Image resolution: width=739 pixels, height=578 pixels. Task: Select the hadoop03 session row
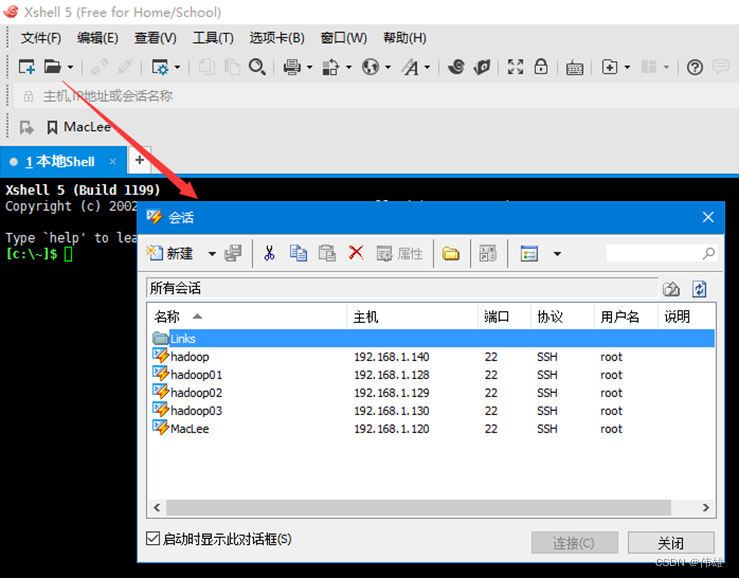coord(433,411)
